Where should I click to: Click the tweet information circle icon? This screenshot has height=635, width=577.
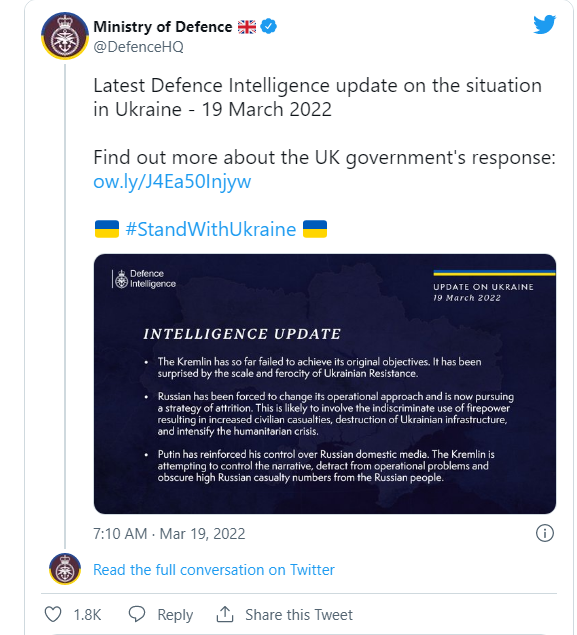coord(545,533)
